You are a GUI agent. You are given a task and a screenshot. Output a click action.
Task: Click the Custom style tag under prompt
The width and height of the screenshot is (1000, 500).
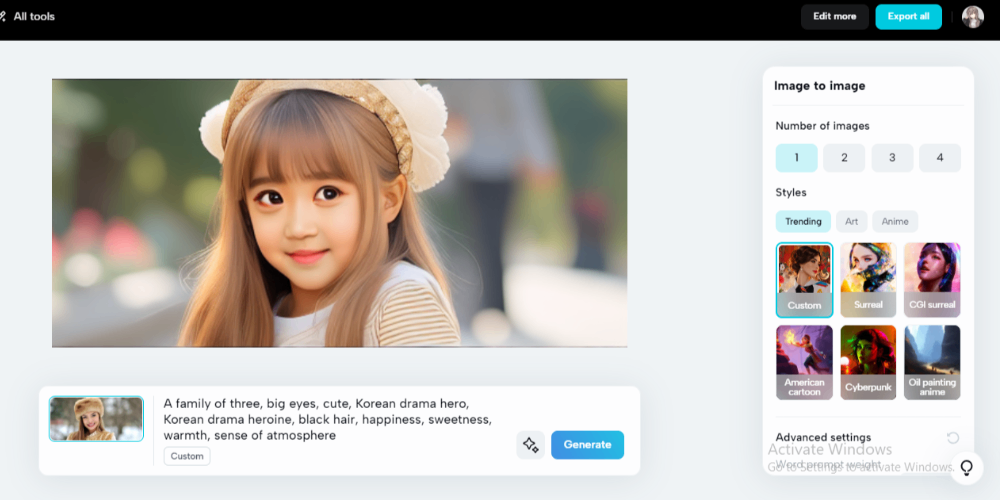187,456
